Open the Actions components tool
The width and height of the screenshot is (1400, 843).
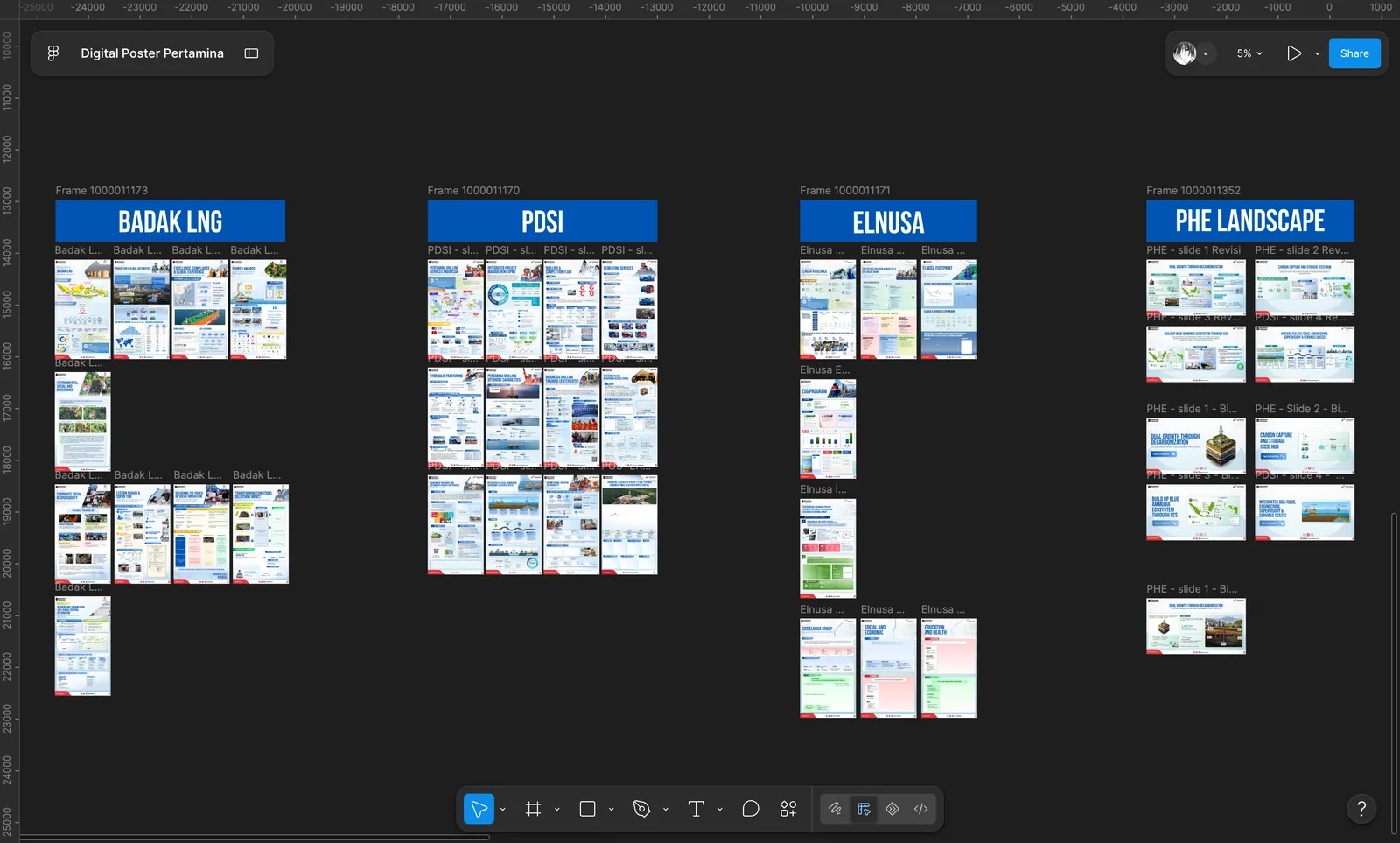click(x=788, y=809)
